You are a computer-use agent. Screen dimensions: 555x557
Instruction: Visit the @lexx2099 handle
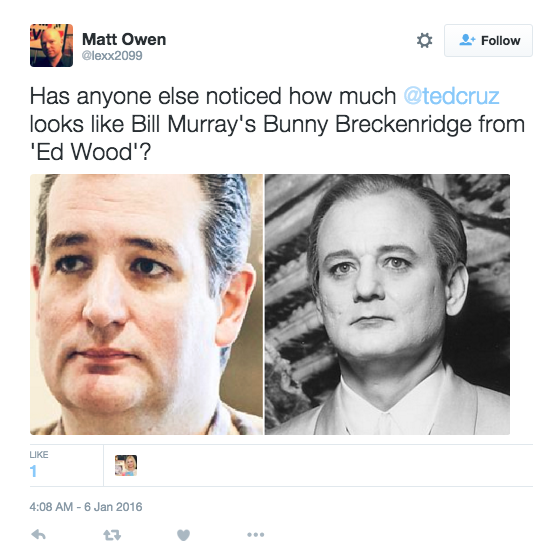click(x=112, y=56)
